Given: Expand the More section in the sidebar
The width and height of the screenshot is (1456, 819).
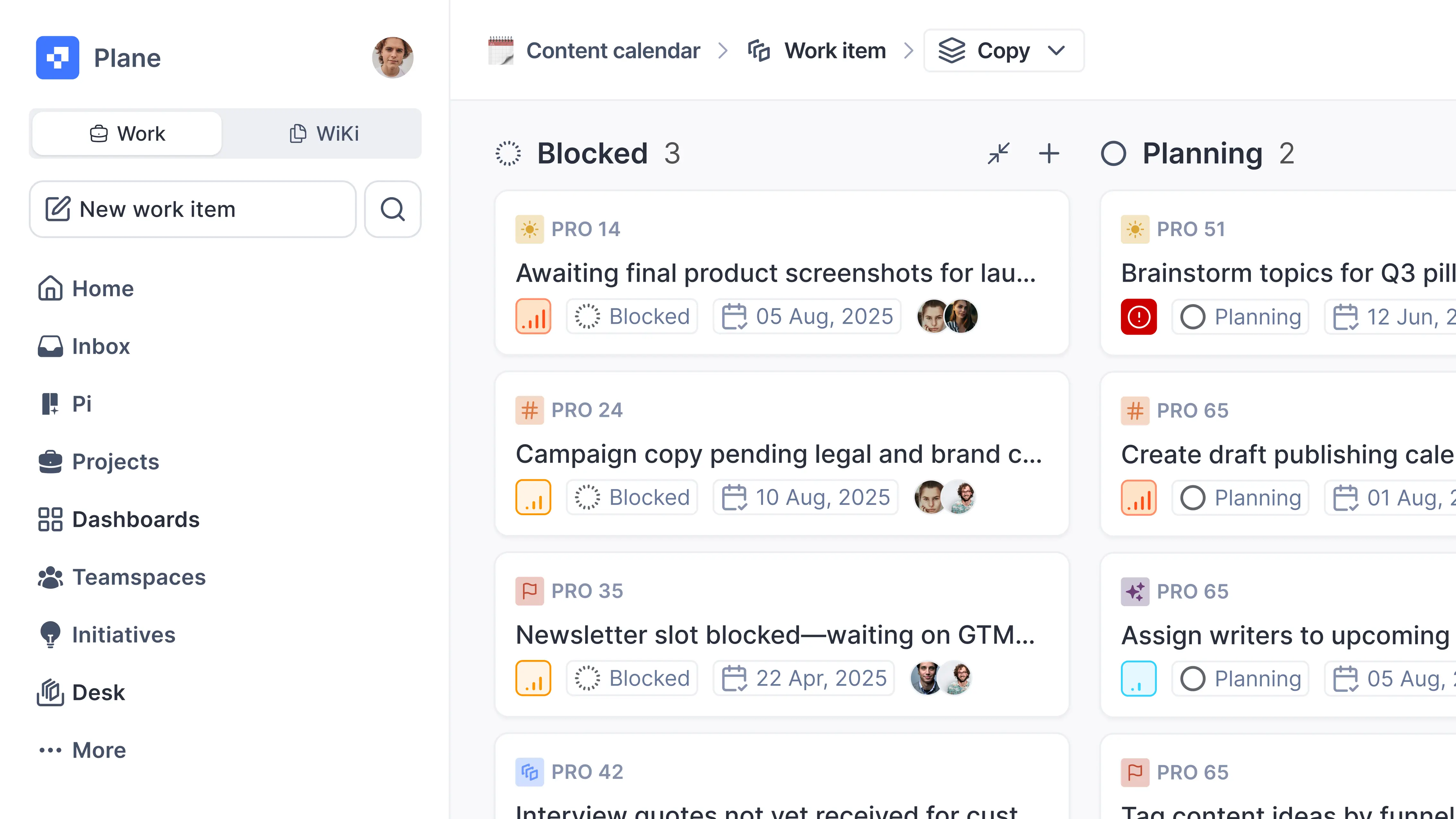Looking at the screenshot, I should 98,750.
